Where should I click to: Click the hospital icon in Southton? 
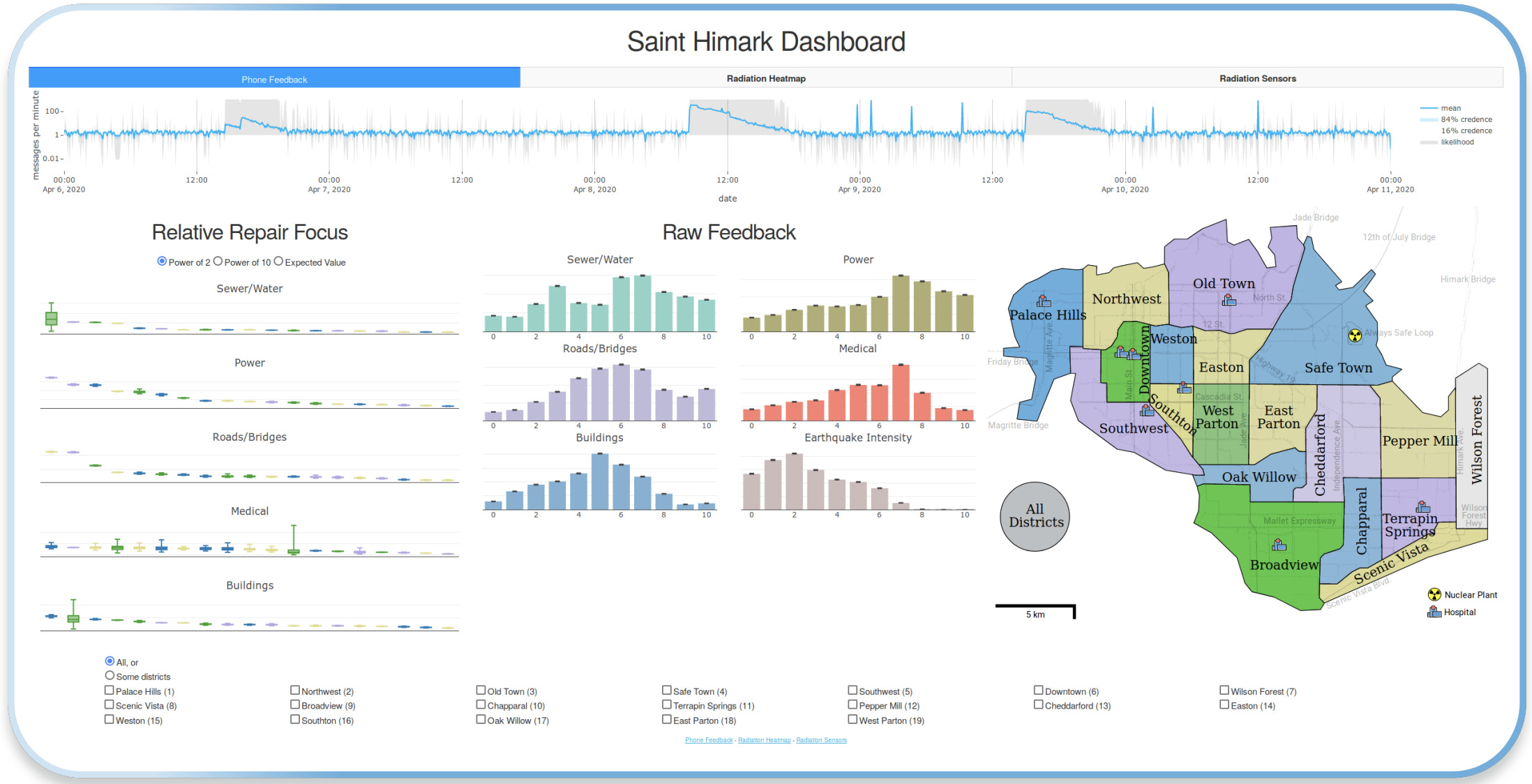click(x=1147, y=410)
